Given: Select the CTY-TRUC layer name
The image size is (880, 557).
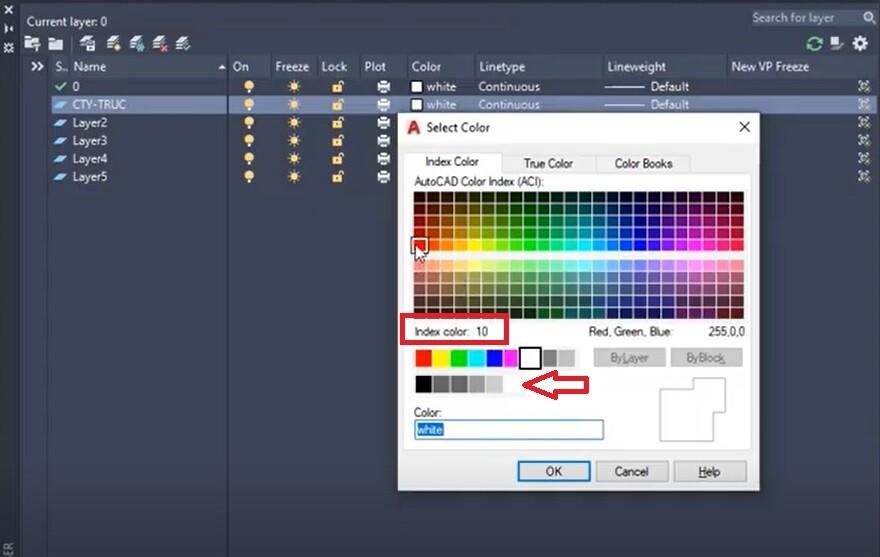Looking at the screenshot, I should coord(99,104).
